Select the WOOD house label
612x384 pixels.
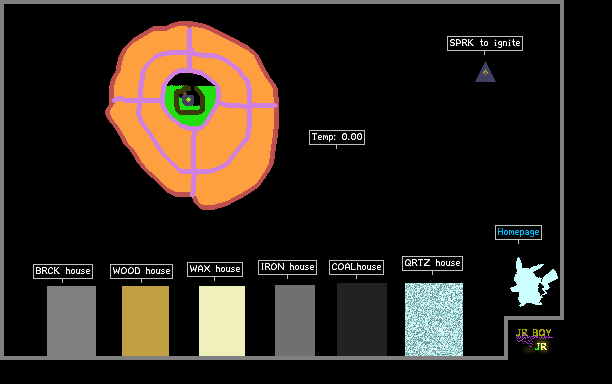[x=141, y=271]
